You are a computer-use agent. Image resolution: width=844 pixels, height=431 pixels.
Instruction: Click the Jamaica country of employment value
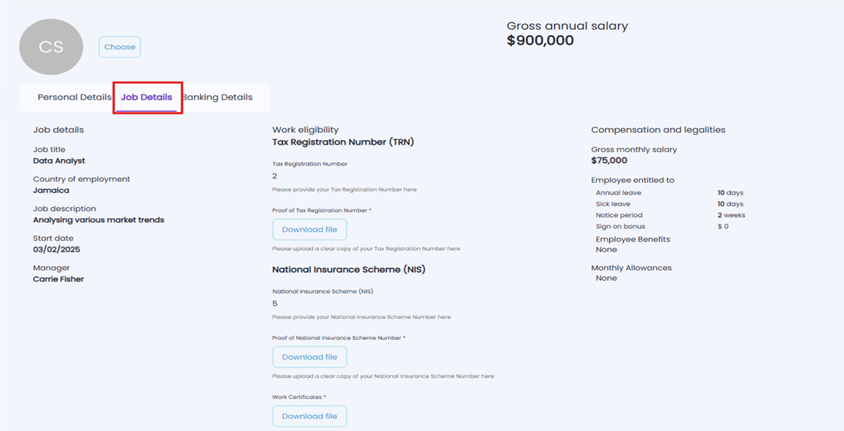click(51, 190)
